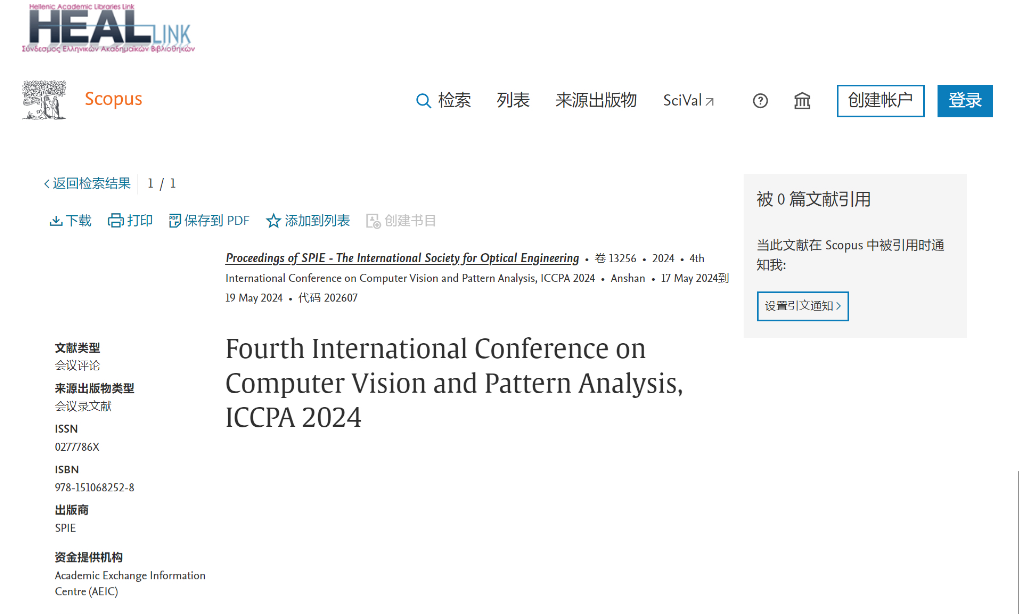The width and height of the screenshot is (1019, 614).
Task: Click the 1 / 1 result counter
Action: pos(162,184)
